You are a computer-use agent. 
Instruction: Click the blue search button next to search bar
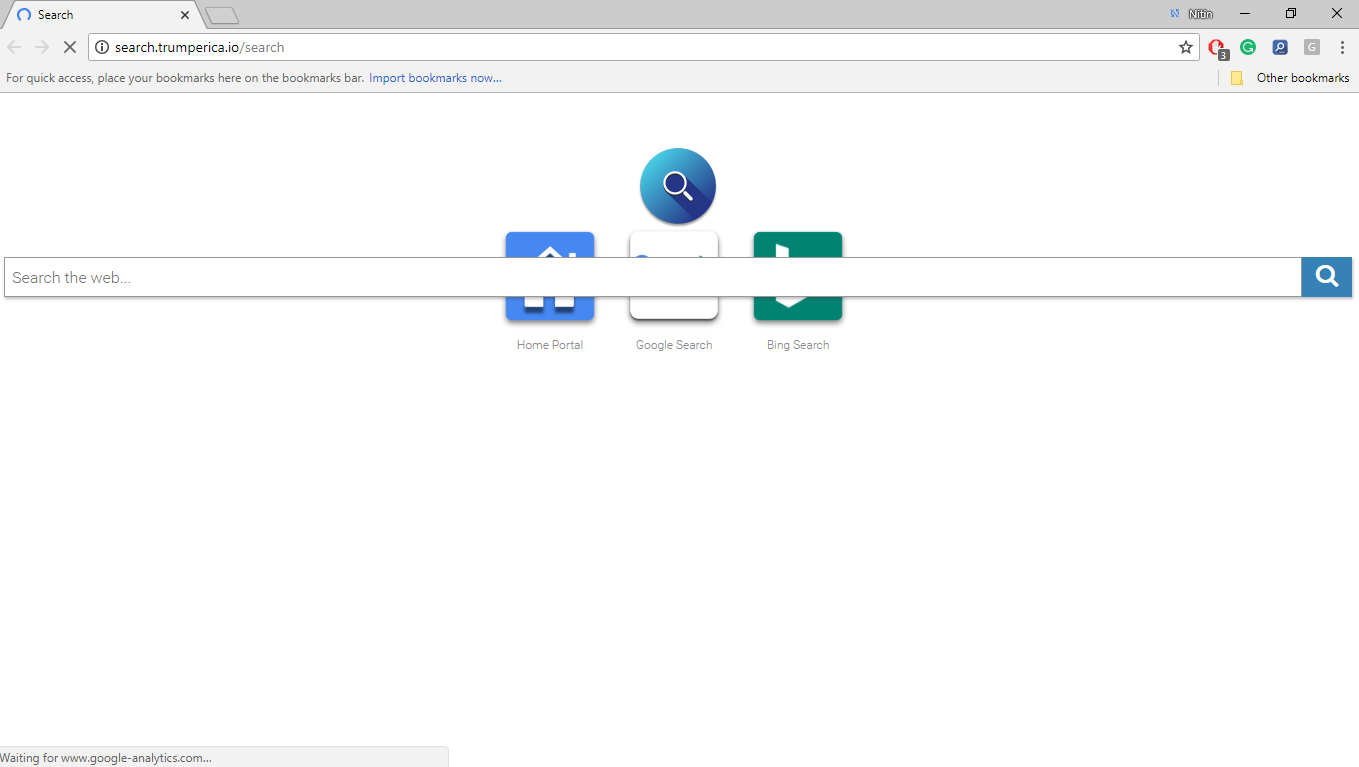click(1326, 277)
